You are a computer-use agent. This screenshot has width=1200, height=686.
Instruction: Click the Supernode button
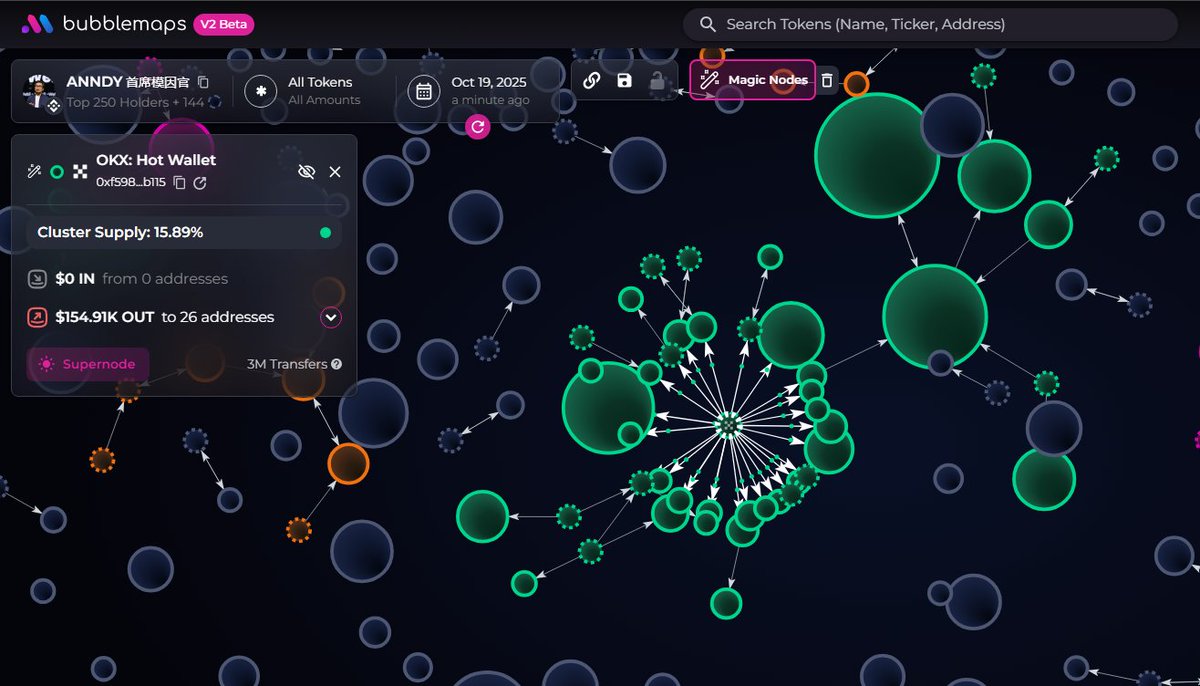pyautogui.click(x=88, y=365)
